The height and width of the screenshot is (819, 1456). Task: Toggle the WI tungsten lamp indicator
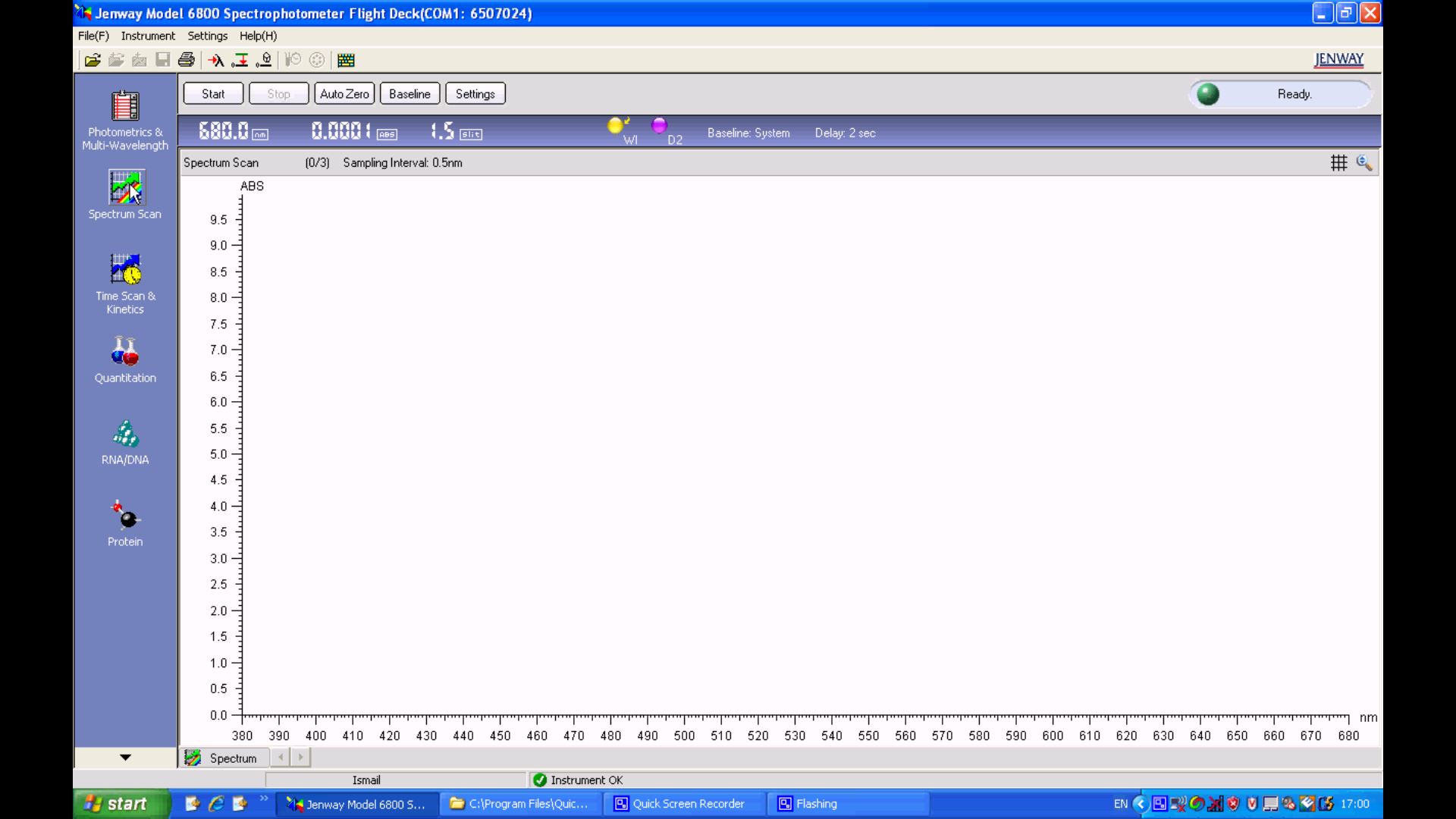point(616,126)
